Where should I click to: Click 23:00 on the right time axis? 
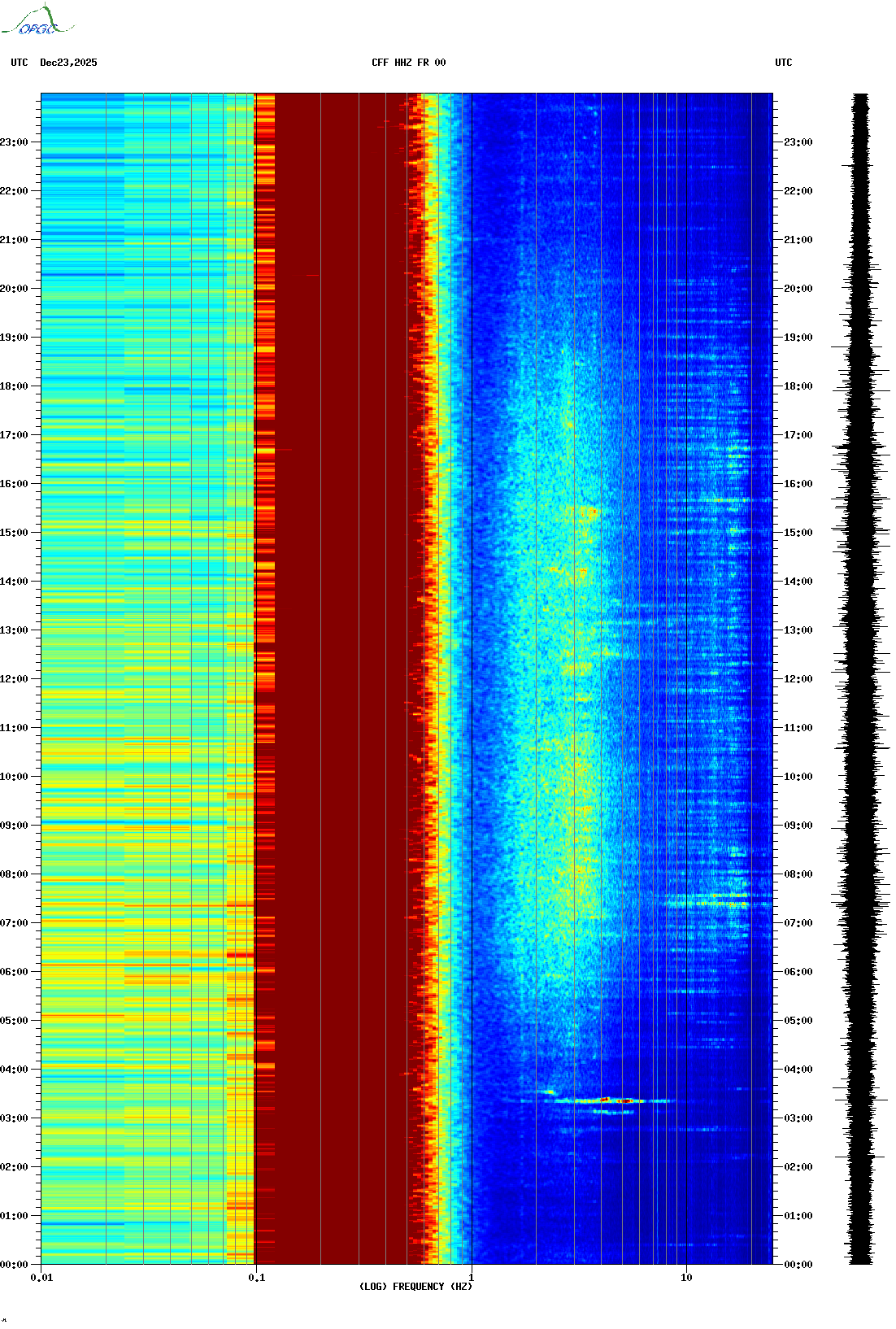798,142
